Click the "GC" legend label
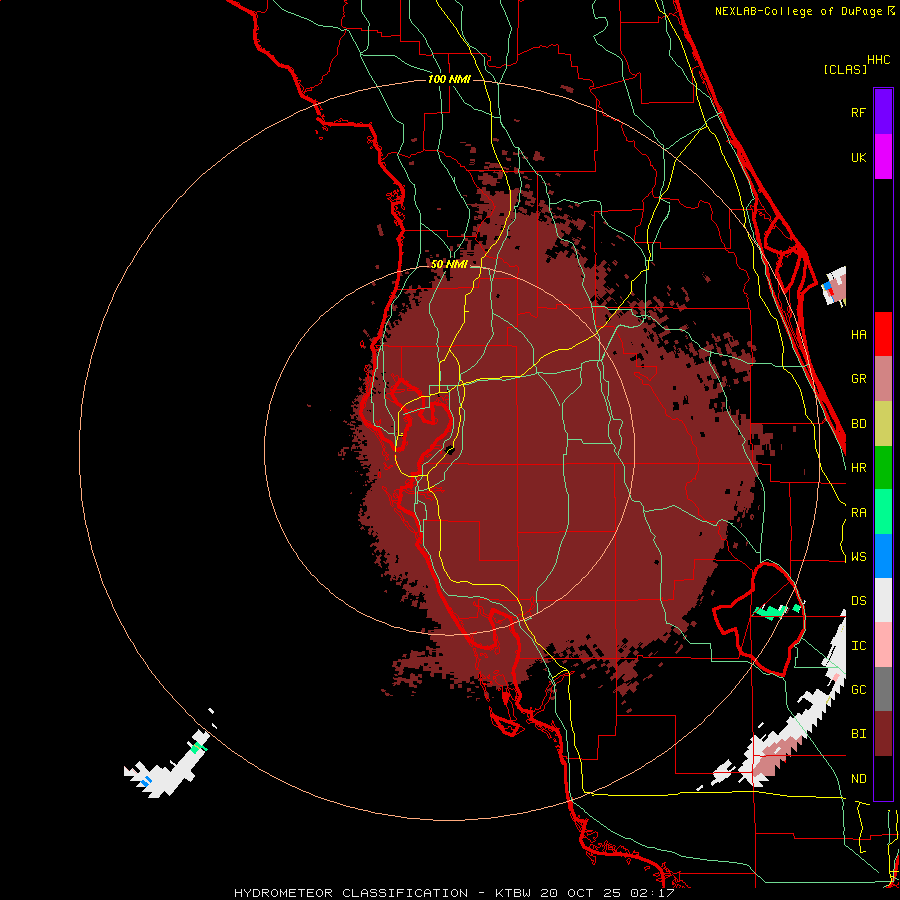Viewport: 900px width, 900px height. tap(858, 689)
